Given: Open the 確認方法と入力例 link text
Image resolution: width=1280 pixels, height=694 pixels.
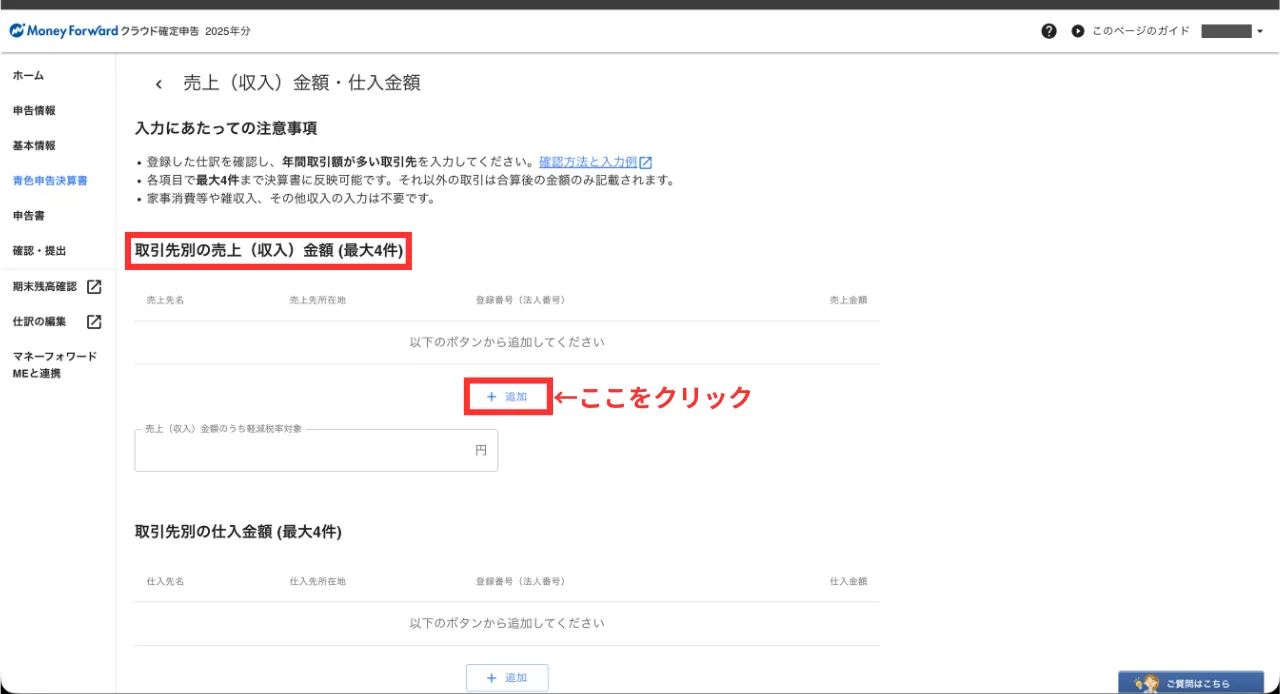Looking at the screenshot, I should click(x=587, y=162).
